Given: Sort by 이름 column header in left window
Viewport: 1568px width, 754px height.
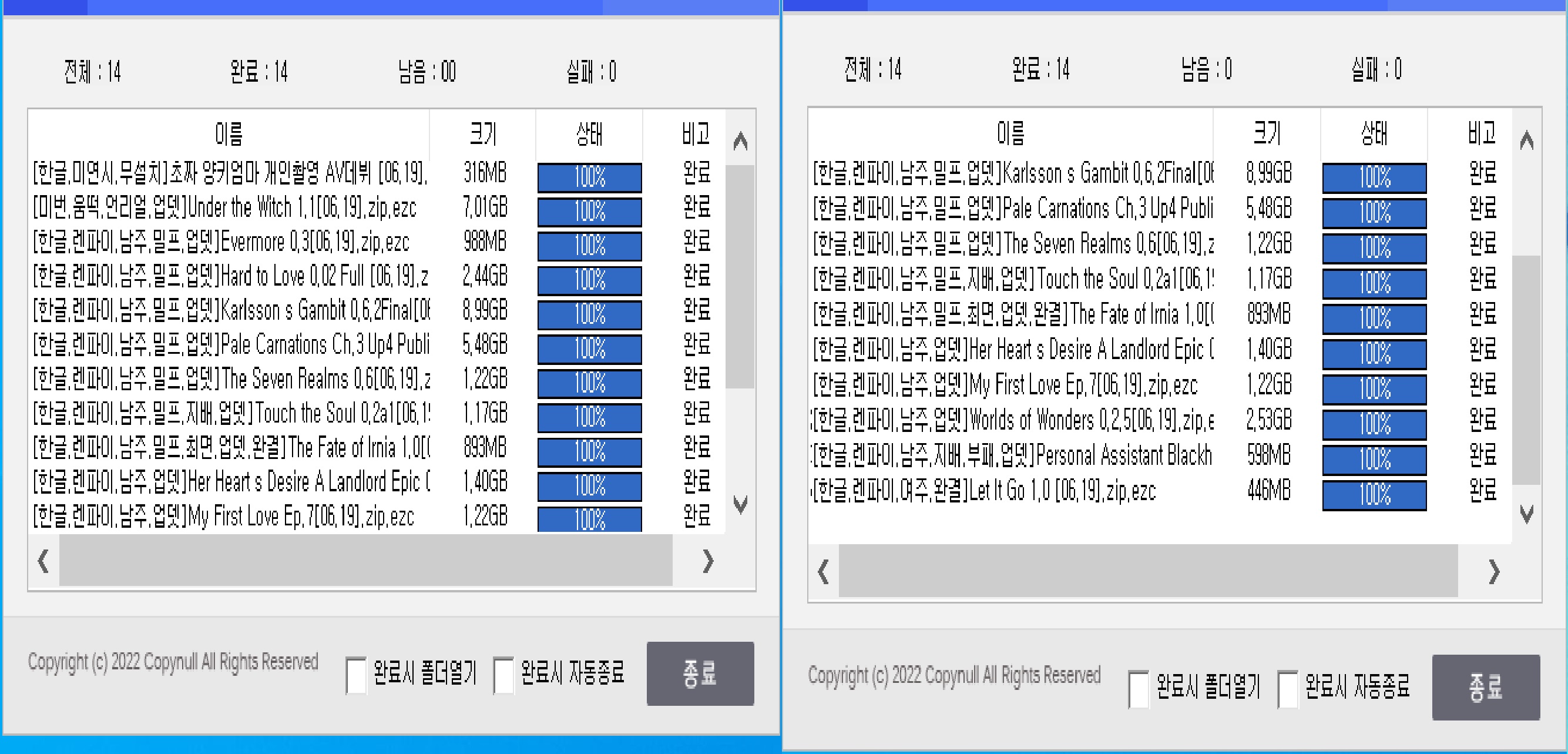Looking at the screenshot, I should [x=229, y=134].
